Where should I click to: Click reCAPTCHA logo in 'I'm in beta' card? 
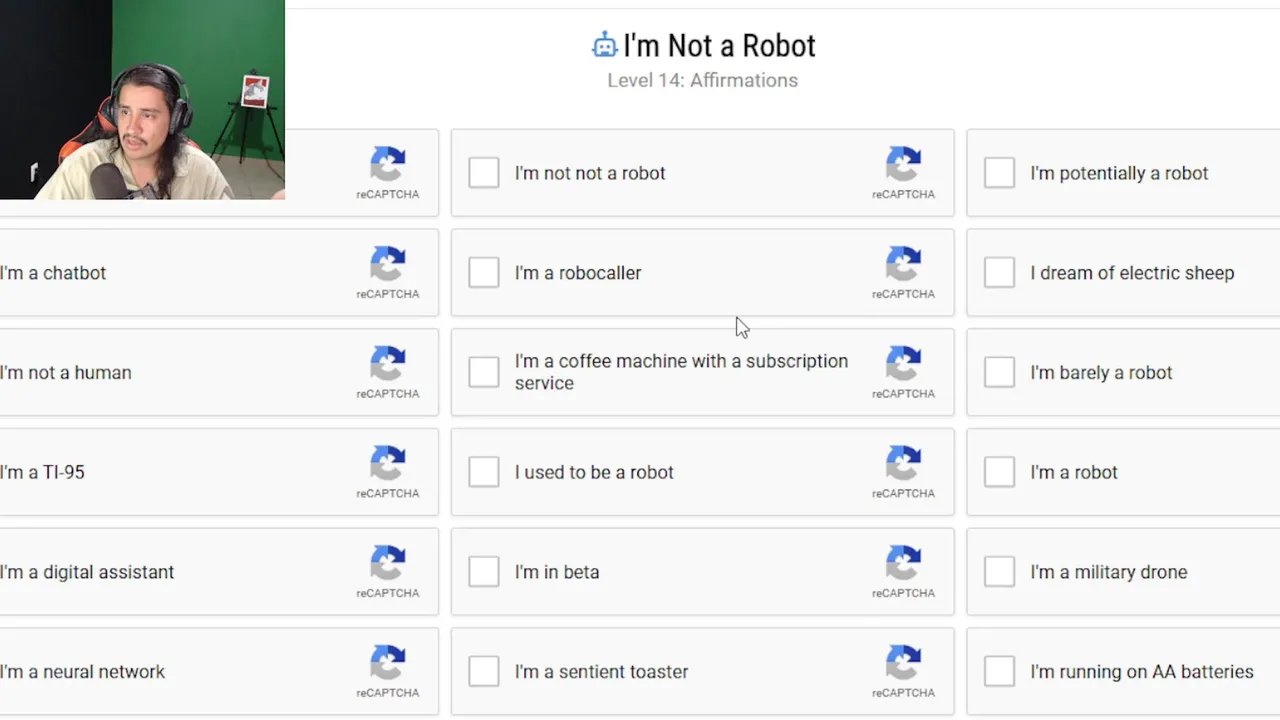coord(903,564)
